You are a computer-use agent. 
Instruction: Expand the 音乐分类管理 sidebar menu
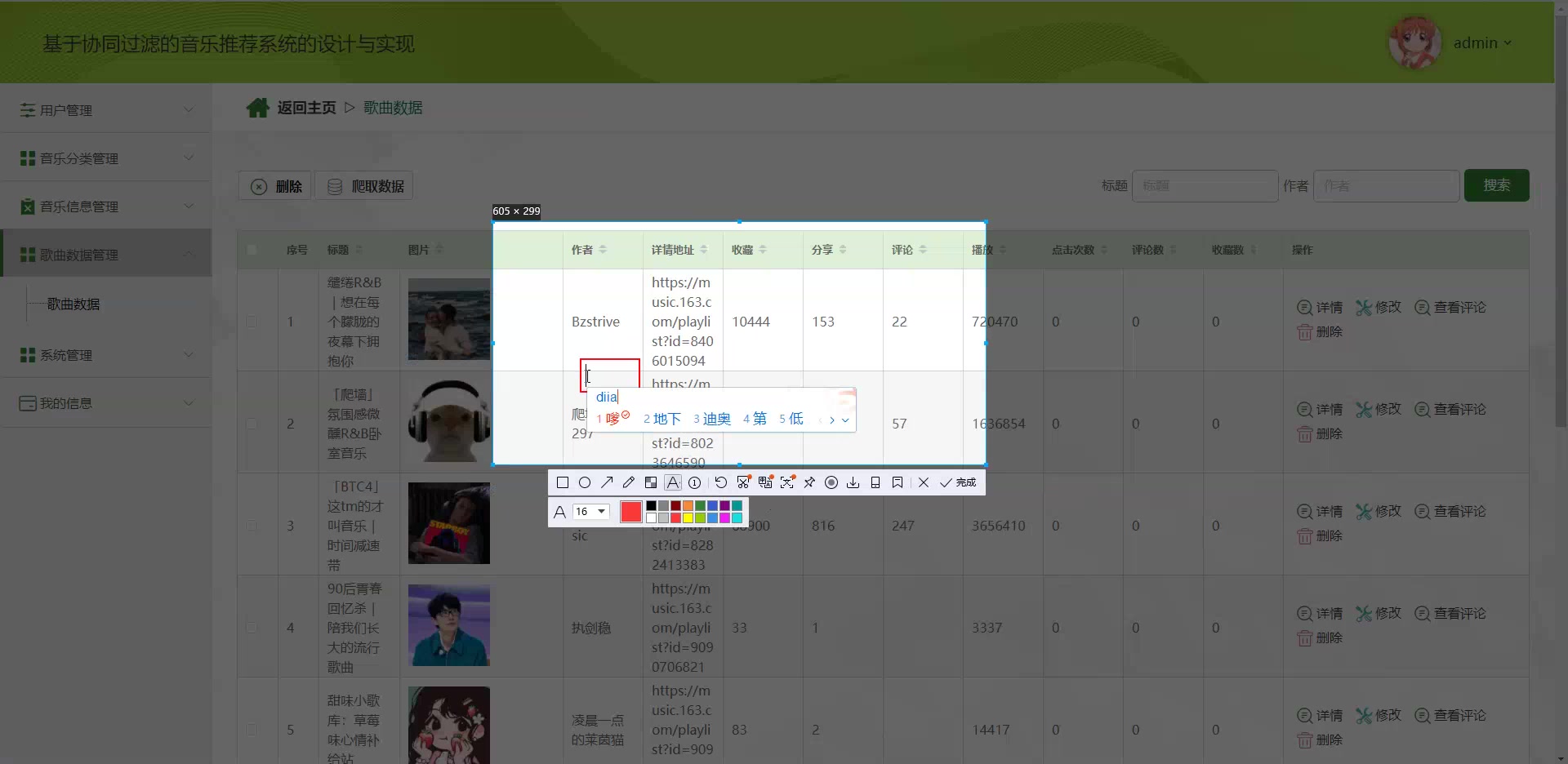(x=106, y=158)
